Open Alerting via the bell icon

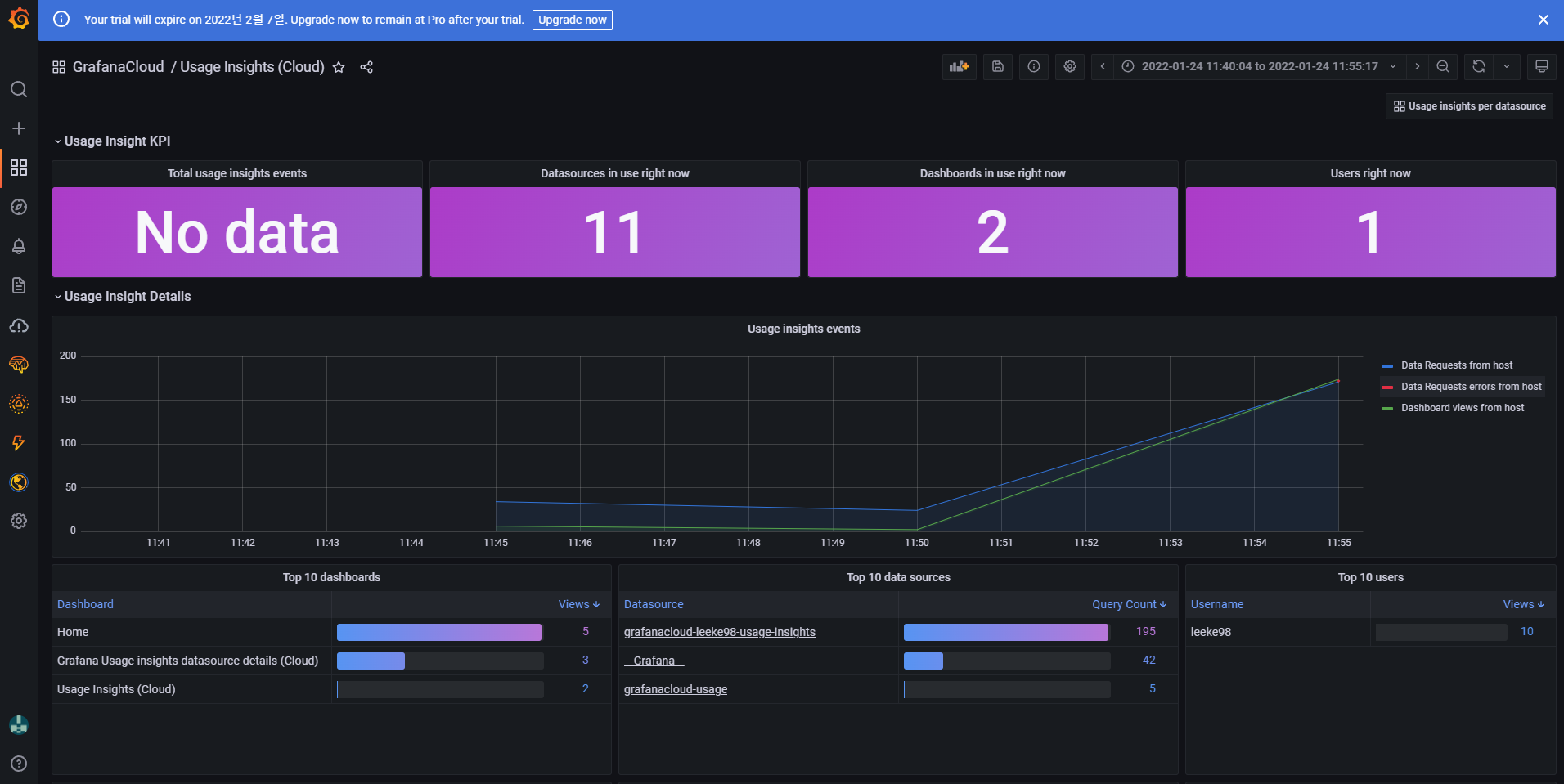(x=19, y=245)
